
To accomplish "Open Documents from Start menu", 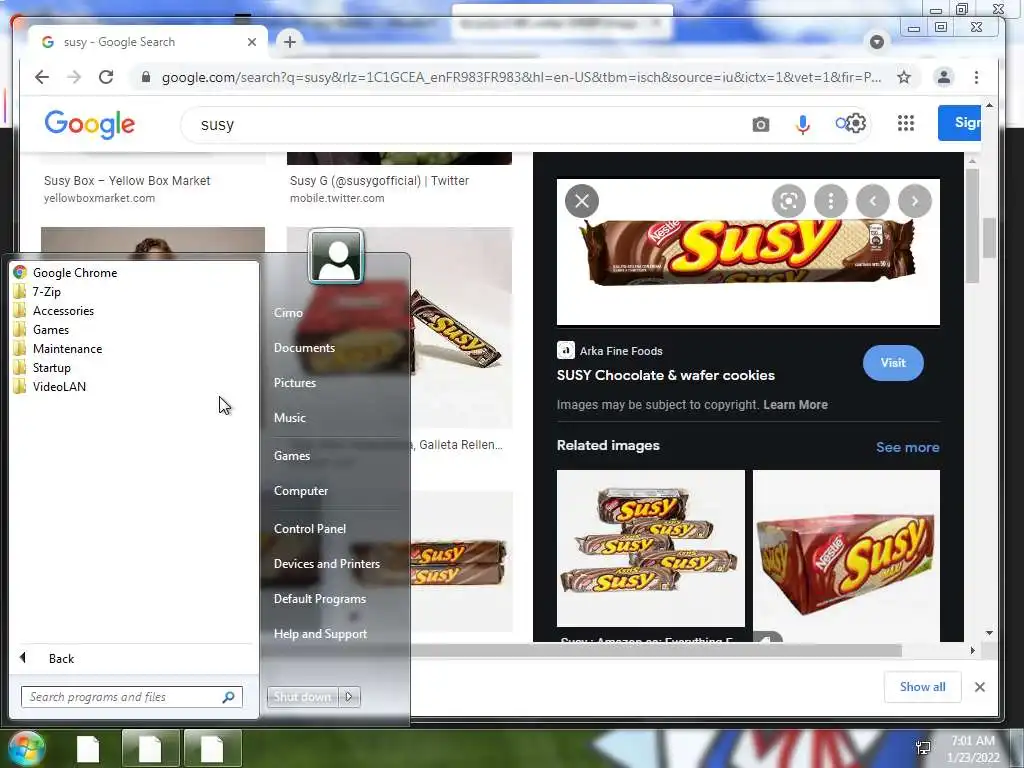I will [x=304, y=348].
